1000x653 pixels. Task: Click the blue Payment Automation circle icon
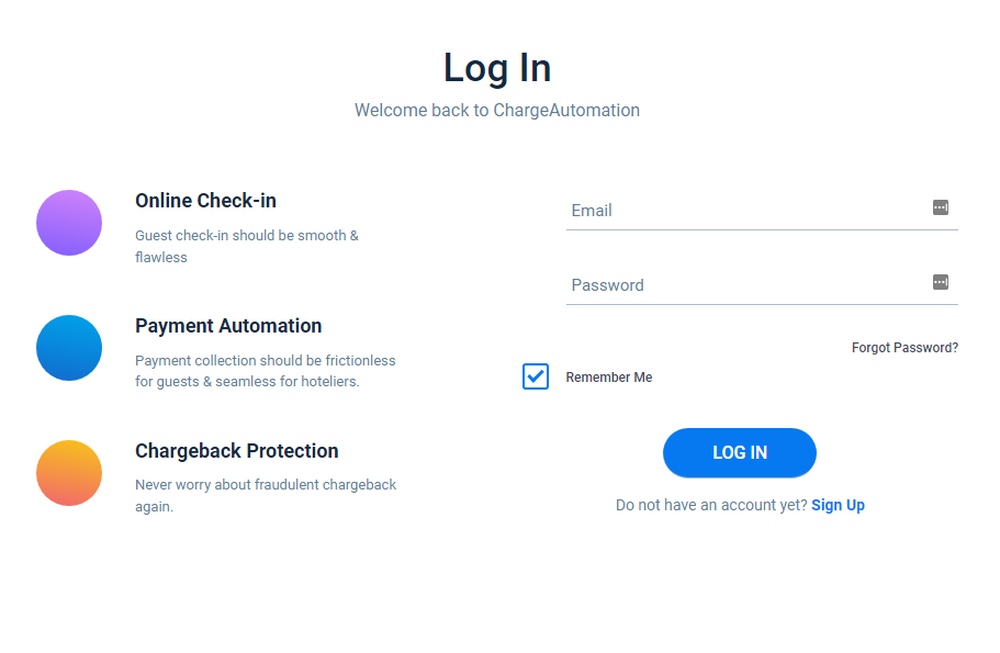(69, 348)
